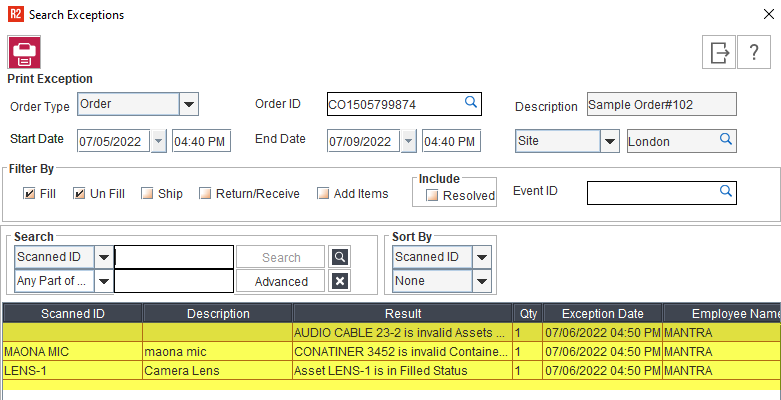
Task: Click the Print Exception printer icon
Action: click(x=24, y=53)
